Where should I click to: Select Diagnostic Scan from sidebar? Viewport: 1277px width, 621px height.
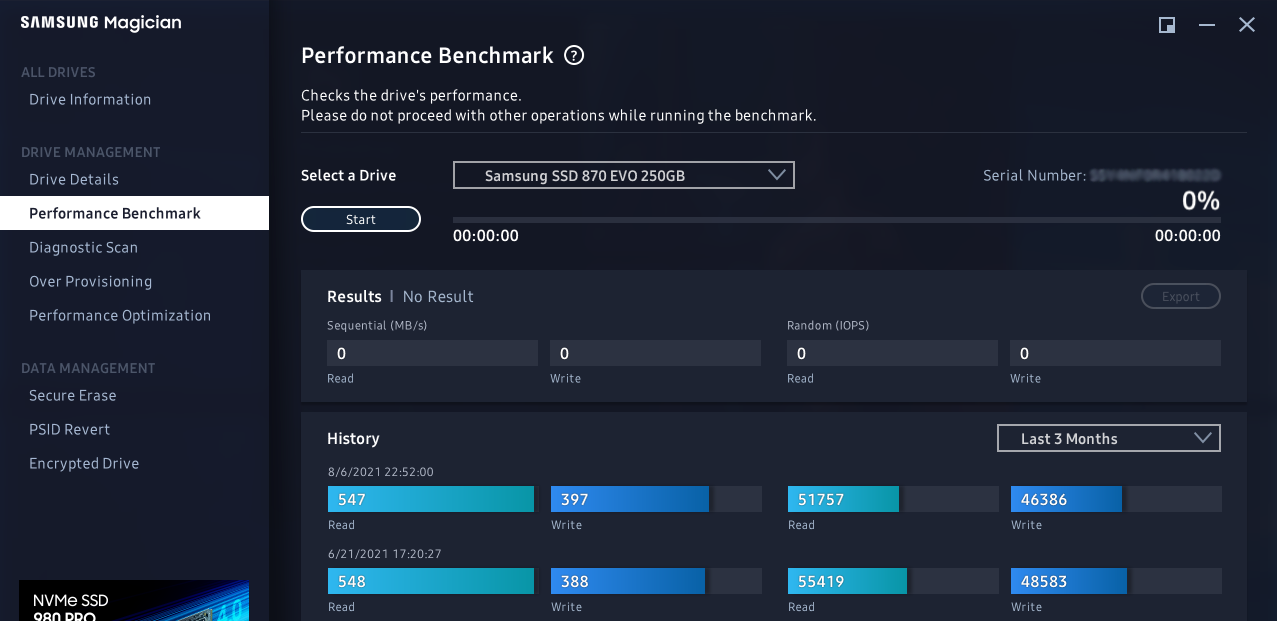tap(83, 247)
